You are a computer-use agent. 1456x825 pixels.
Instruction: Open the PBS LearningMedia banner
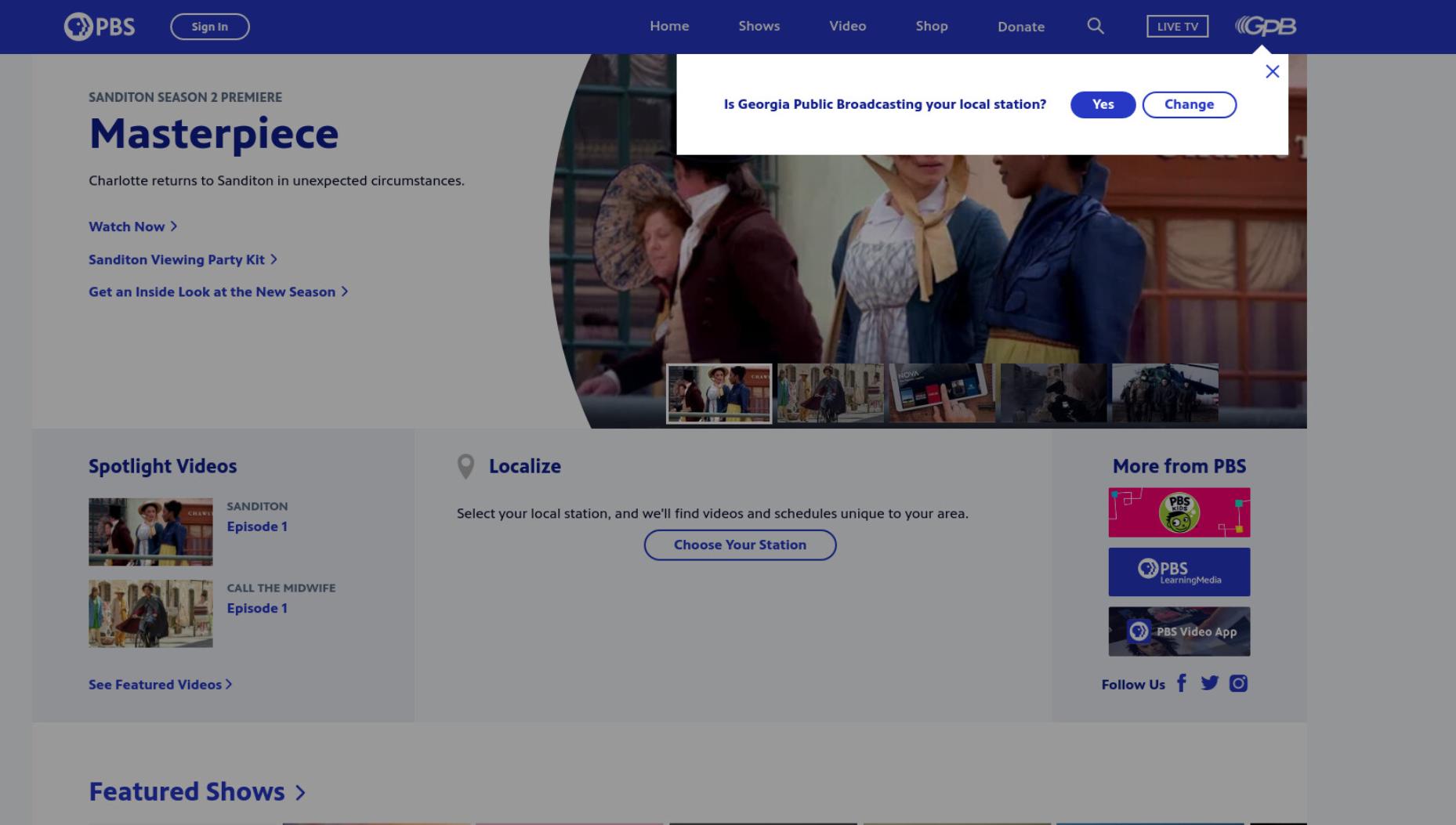[x=1179, y=572]
